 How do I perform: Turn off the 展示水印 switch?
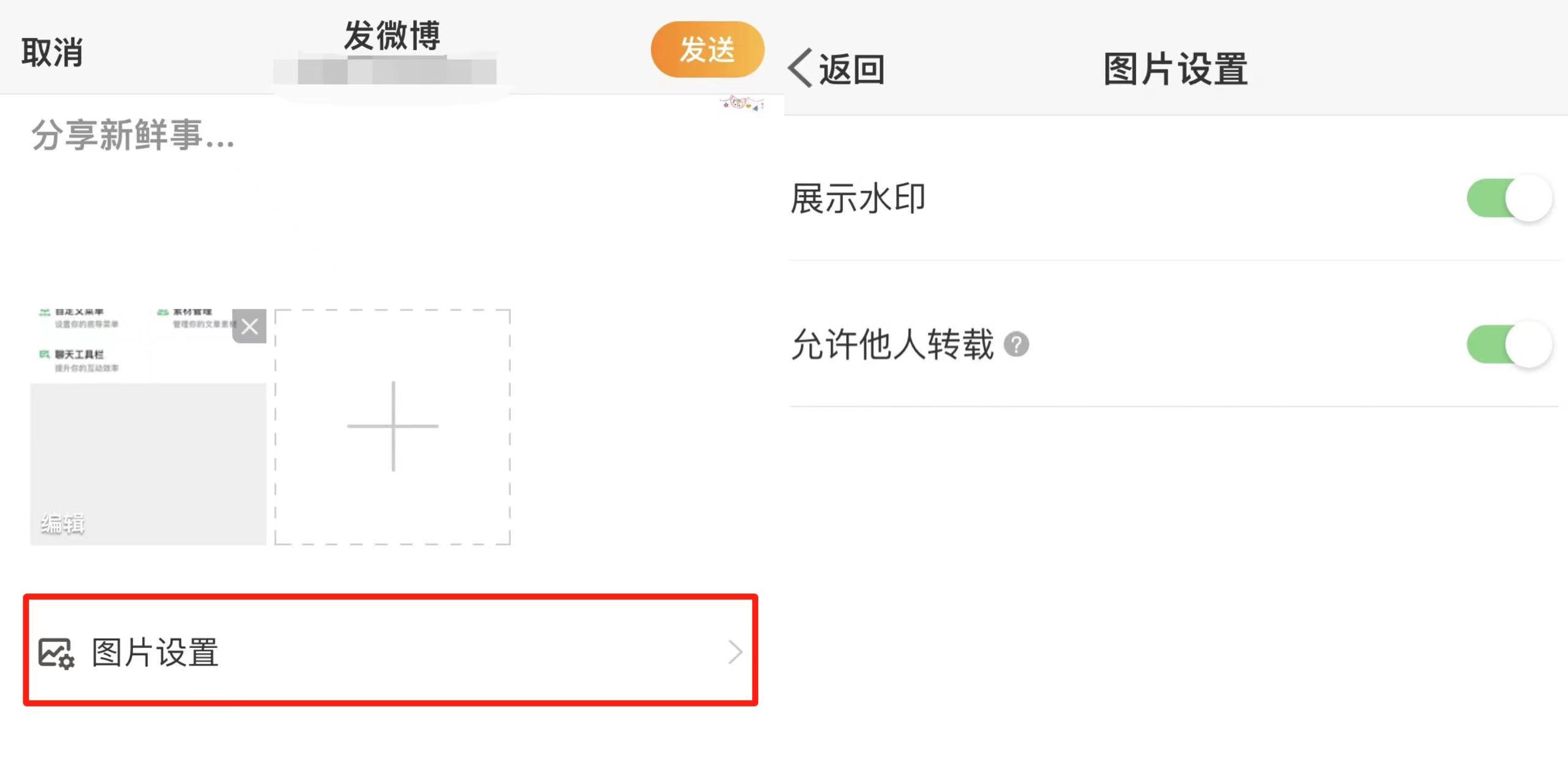pos(1509,198)
